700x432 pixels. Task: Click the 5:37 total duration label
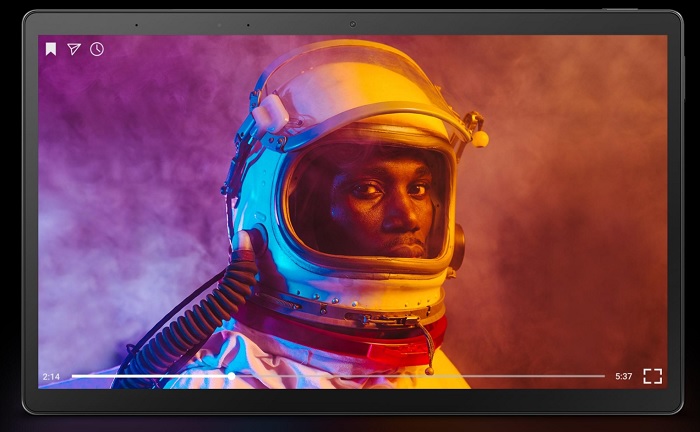[624, 377]
